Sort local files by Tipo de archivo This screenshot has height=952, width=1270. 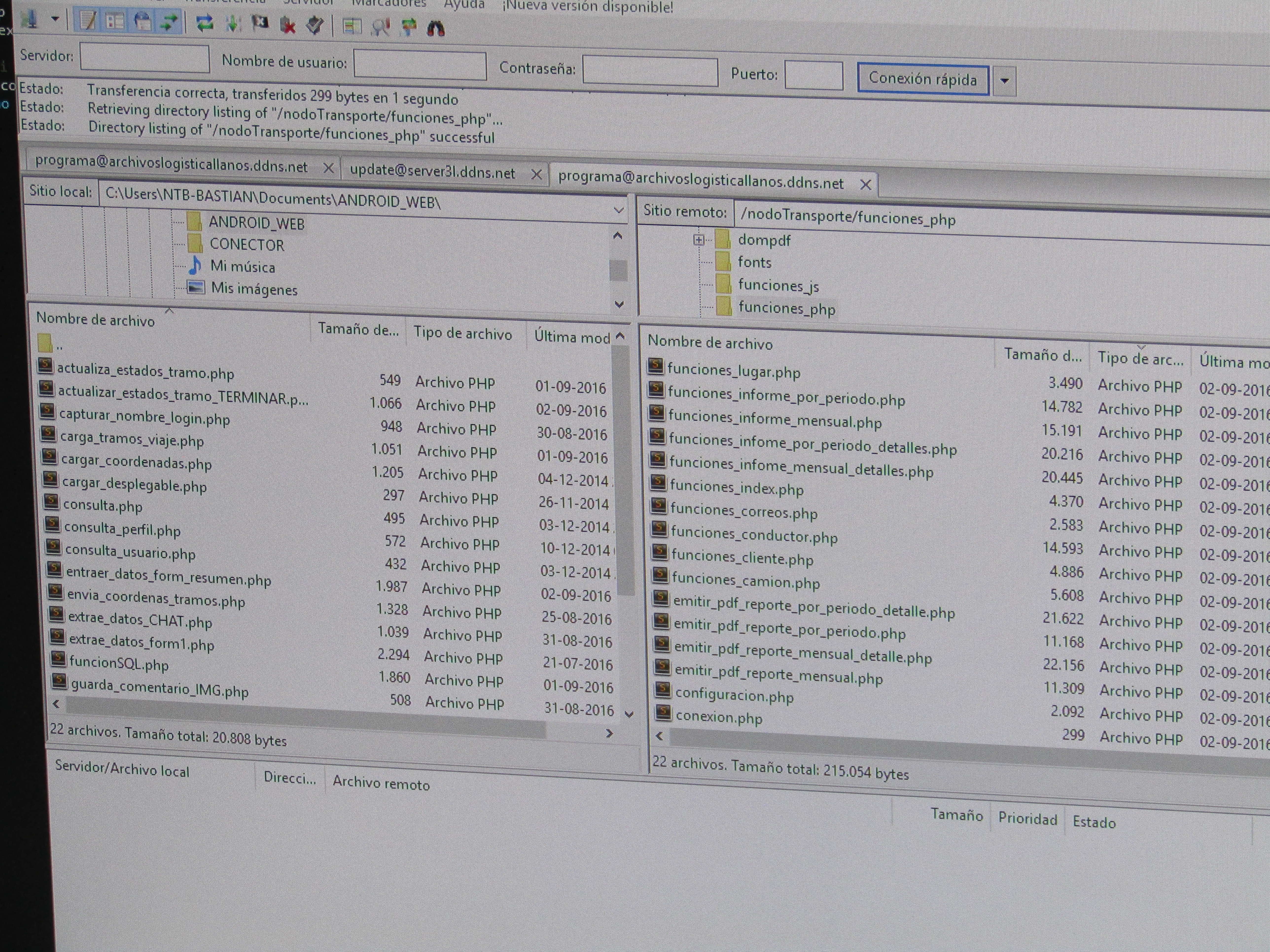462,333
